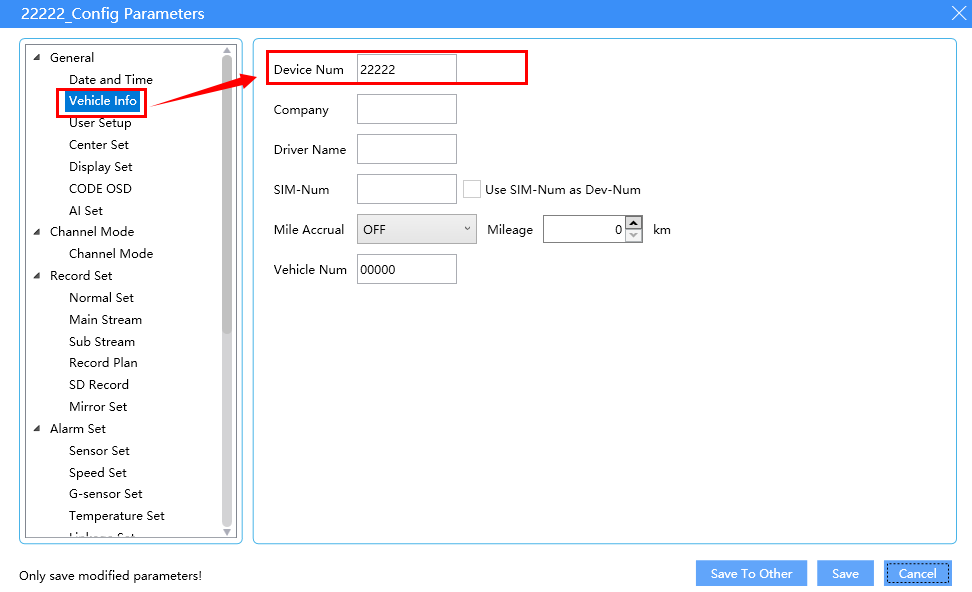Click the tree panel scrollbar thumb
Screen dimensions: 972x592
[x=227, y=195]
